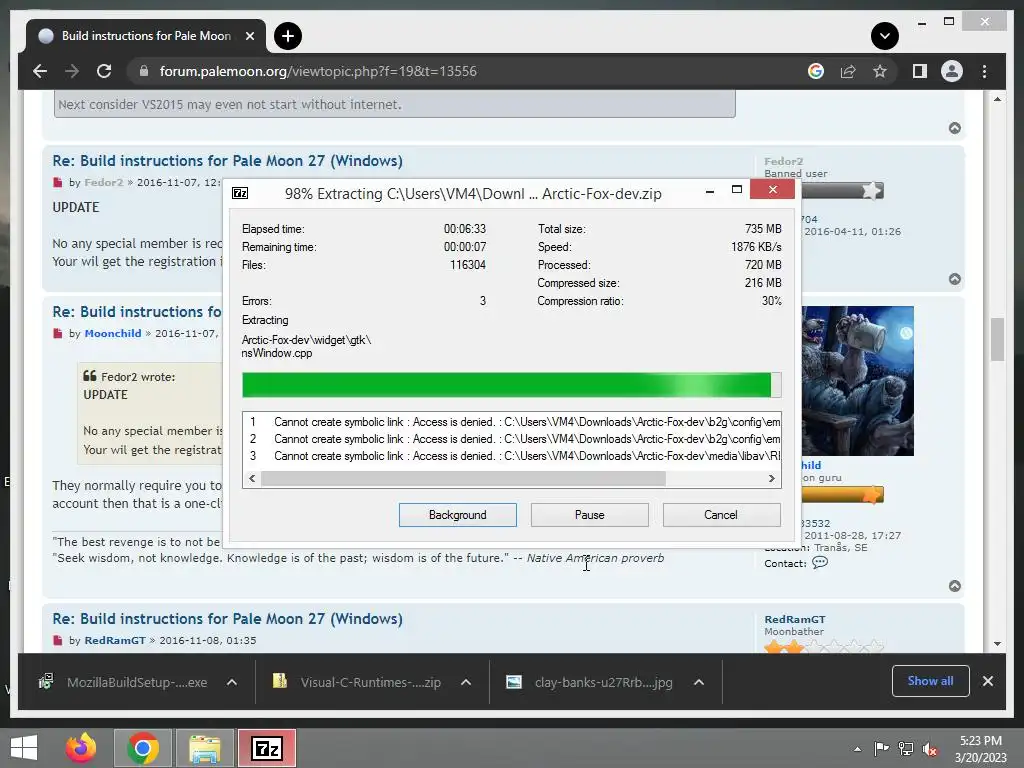Open RedRamGT author link under post title
1024x768 pixels.
pos(115,640)
